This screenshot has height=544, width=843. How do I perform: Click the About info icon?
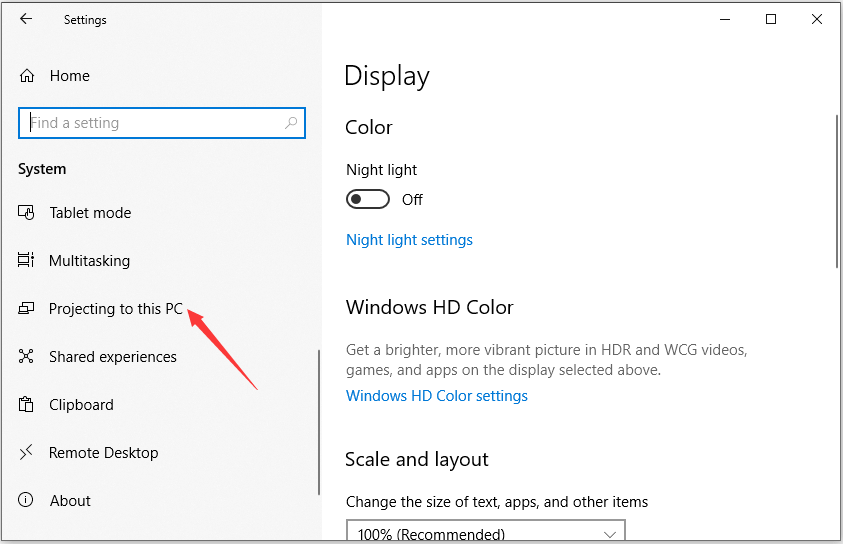(x=25, y=500)
